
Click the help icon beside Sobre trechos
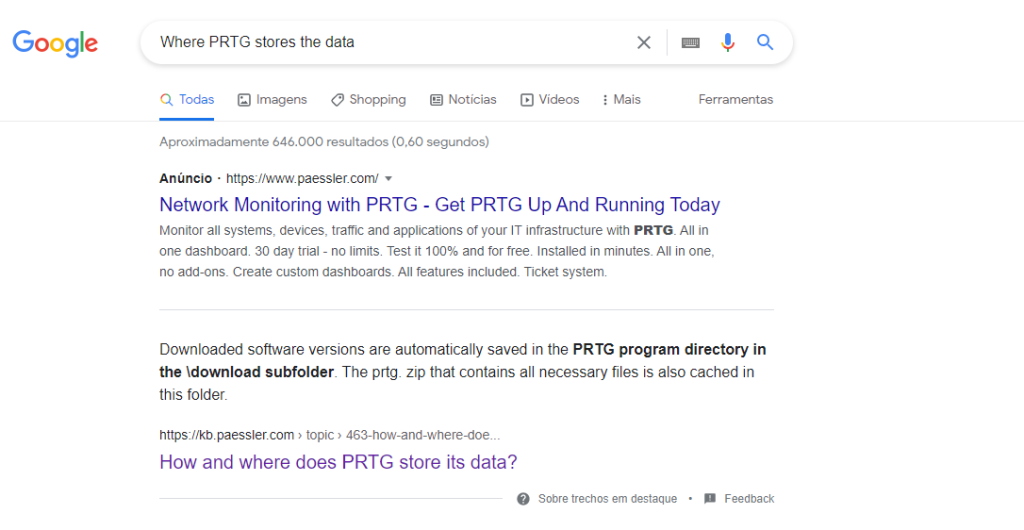523,498
